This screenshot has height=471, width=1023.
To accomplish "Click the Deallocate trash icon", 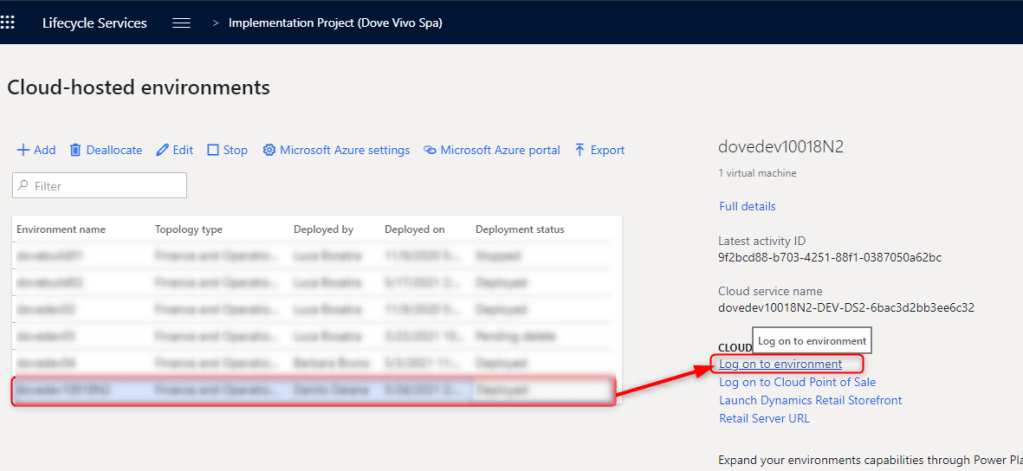I will coord(75,150).
